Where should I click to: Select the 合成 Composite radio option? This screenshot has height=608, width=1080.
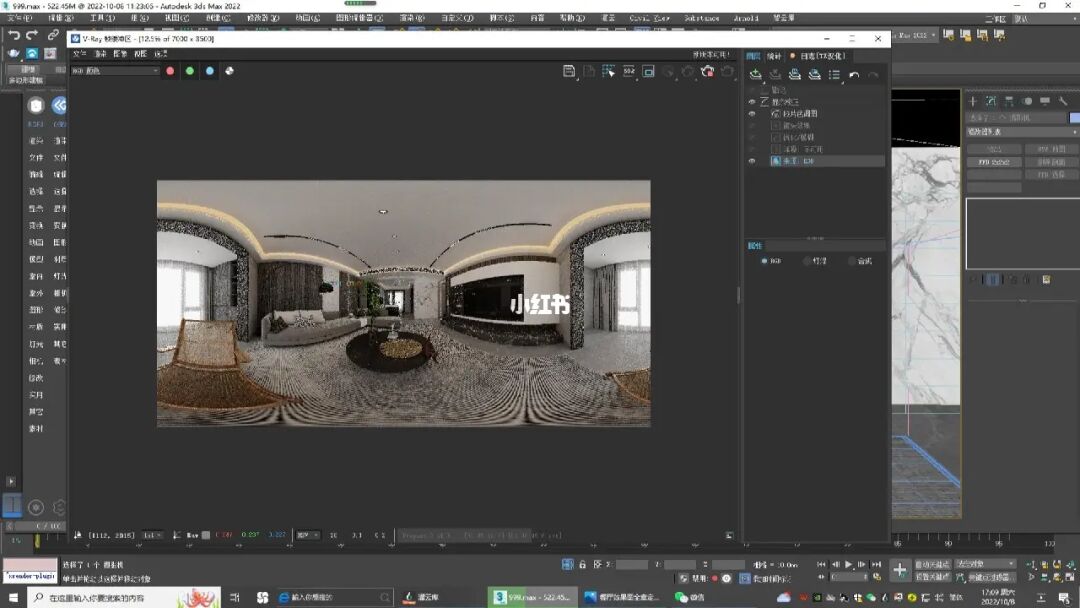(852, 261)
